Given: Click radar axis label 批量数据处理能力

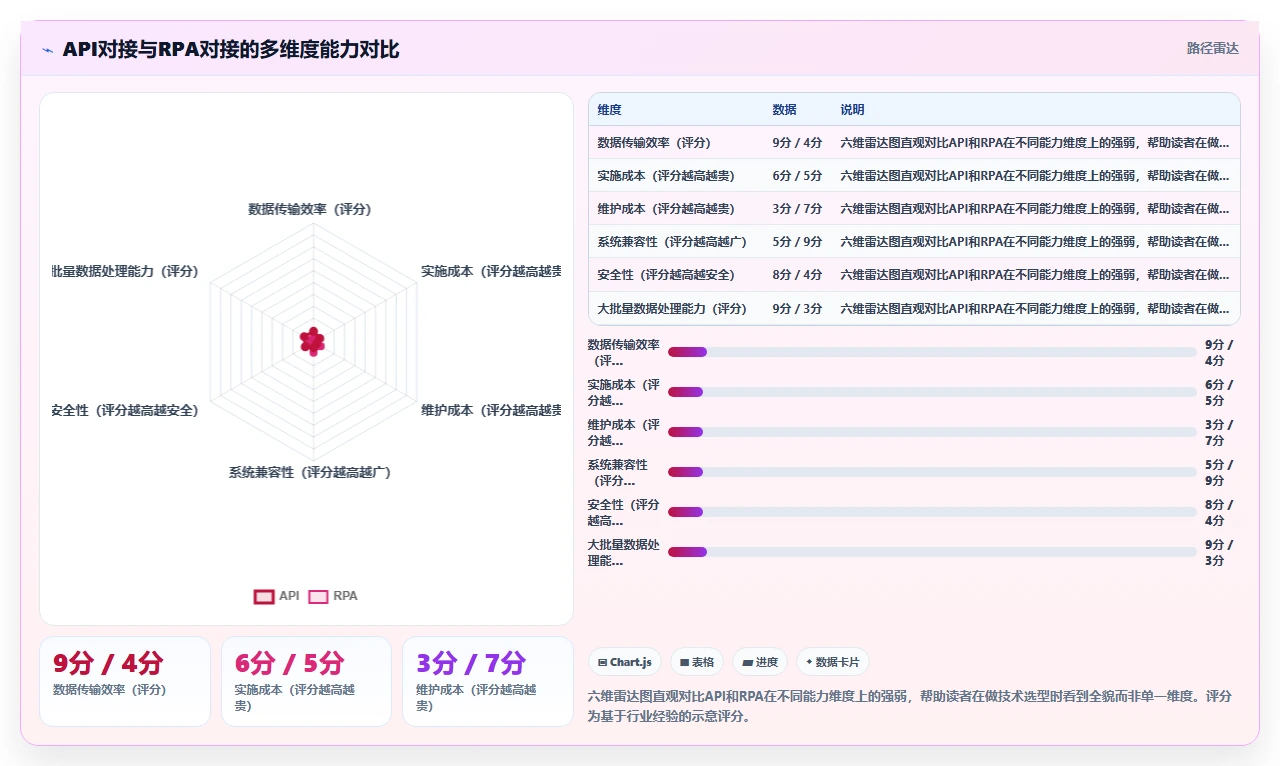Looking at the screenshot, I should [125, 271].
